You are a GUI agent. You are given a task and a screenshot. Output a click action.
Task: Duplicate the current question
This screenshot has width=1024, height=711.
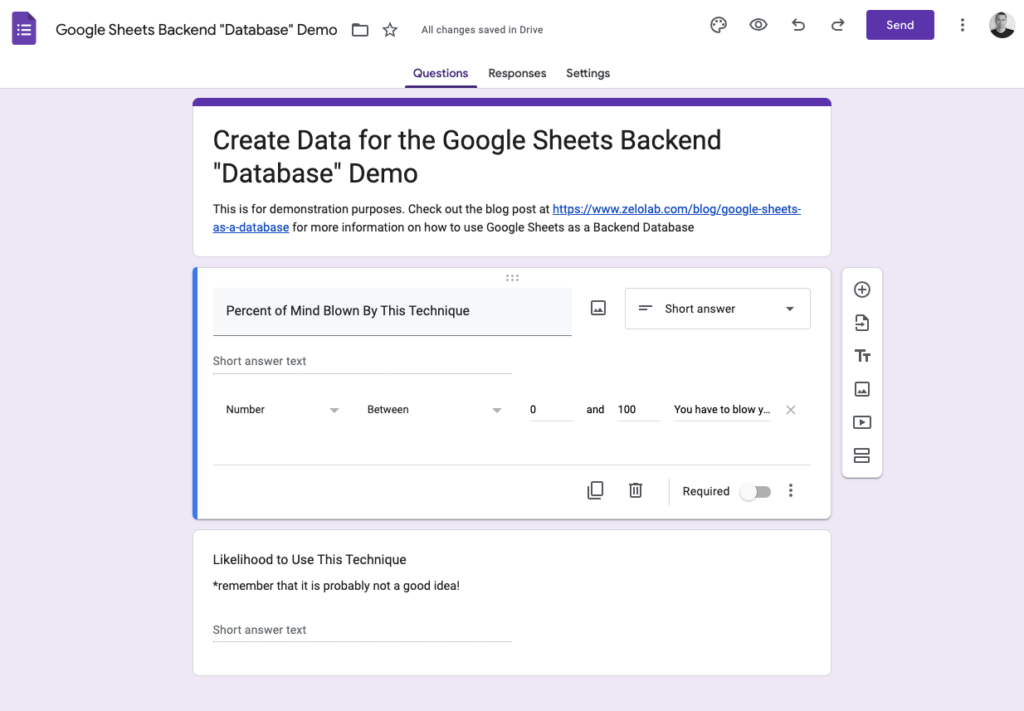click(x=595, y=490)
